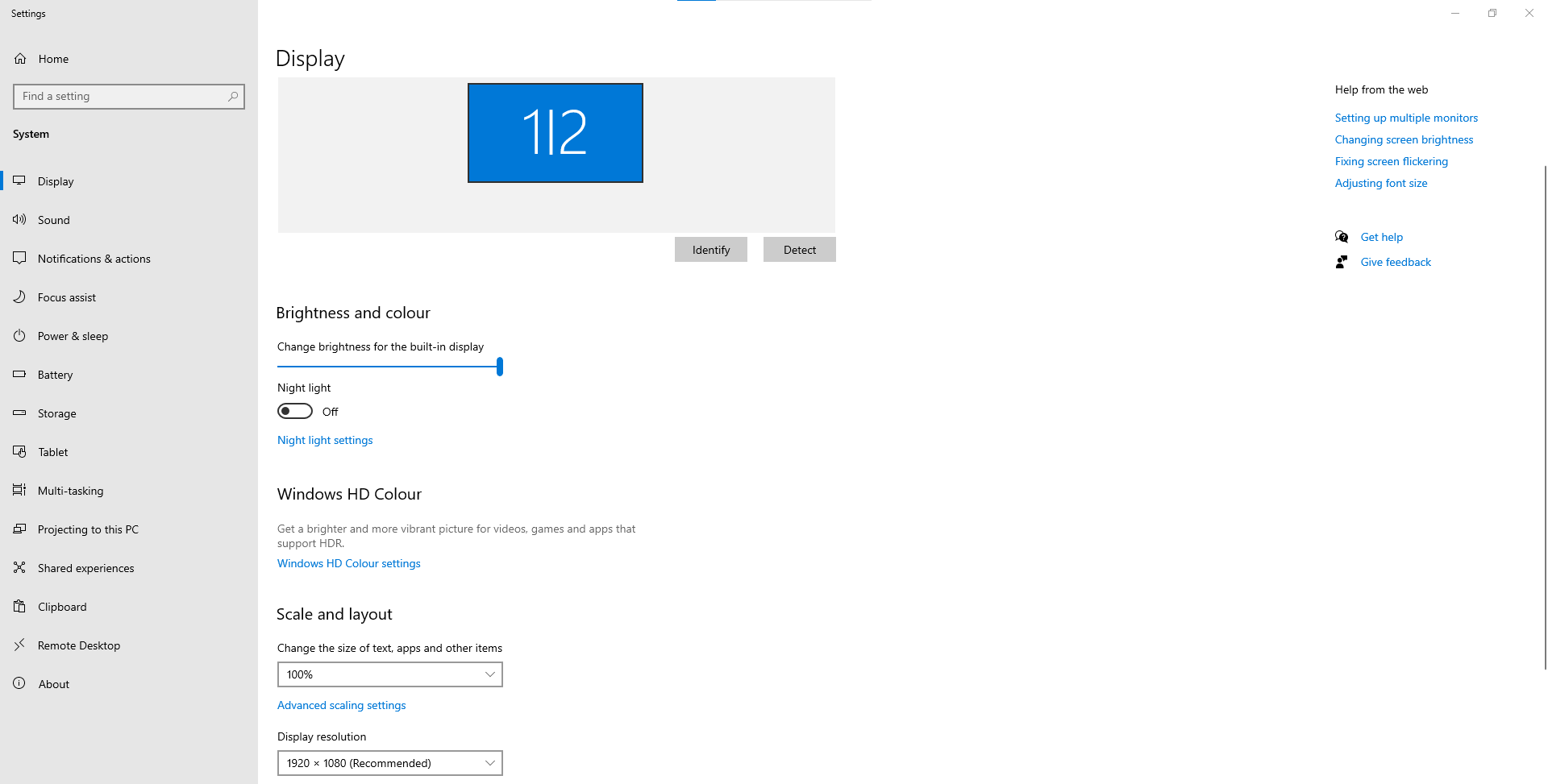Click the Get help chat icon
The height and width of the screenshot is (784, 1548).
(x=1342, y=237)
